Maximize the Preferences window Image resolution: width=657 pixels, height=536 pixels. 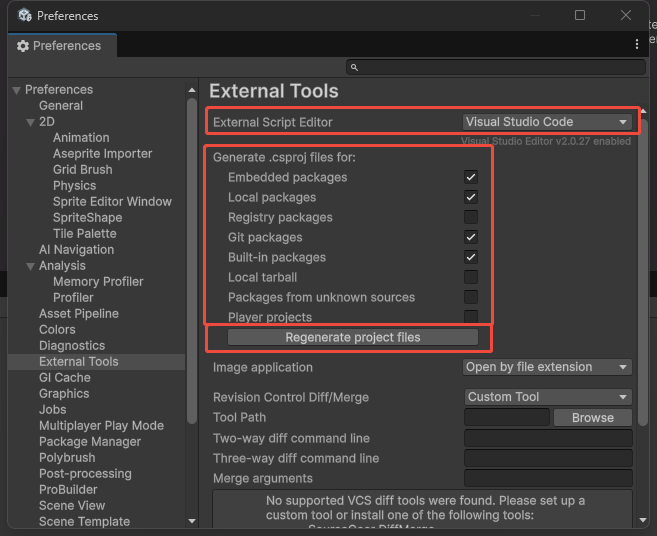point(580,16)
